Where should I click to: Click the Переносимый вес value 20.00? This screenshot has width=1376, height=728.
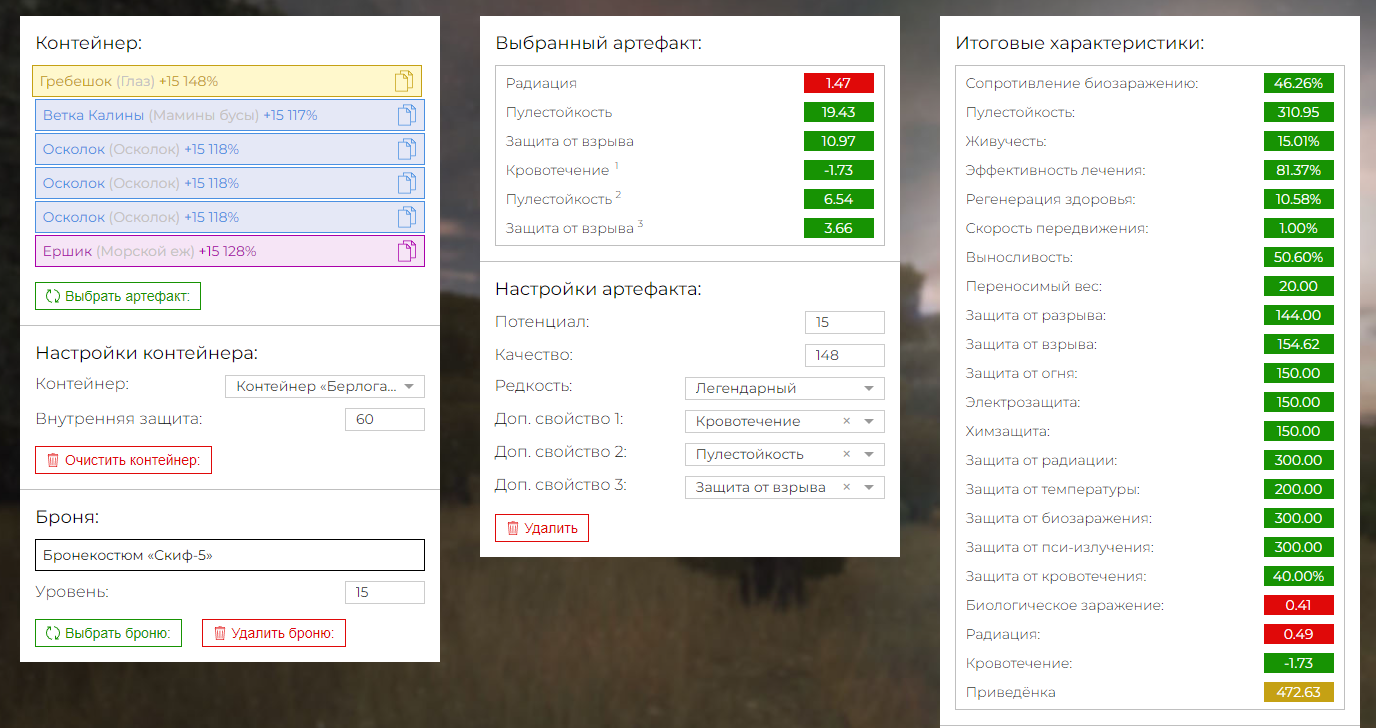click(1299, 286)
